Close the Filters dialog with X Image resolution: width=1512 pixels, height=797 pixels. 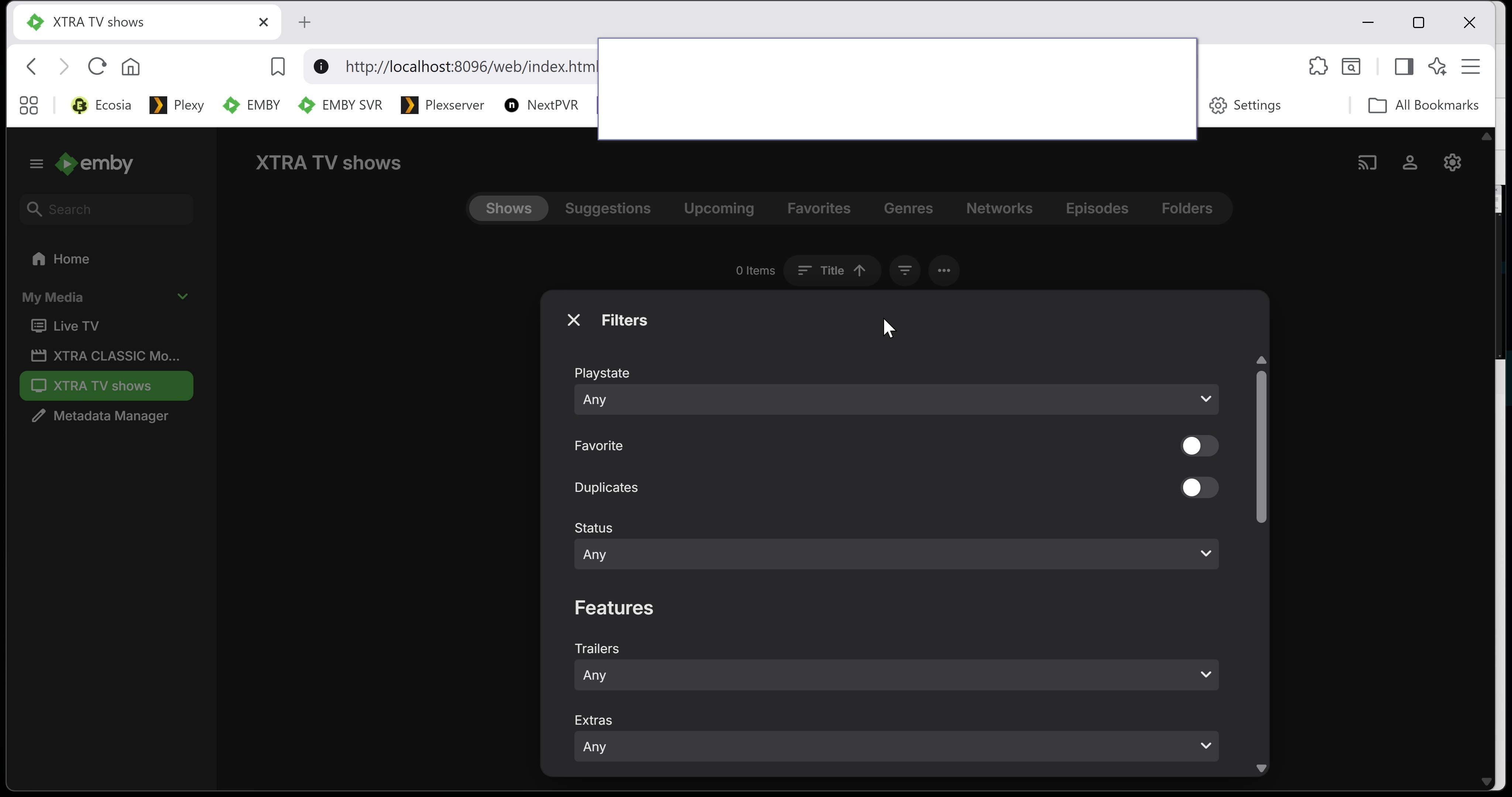(x=573, y=320)
